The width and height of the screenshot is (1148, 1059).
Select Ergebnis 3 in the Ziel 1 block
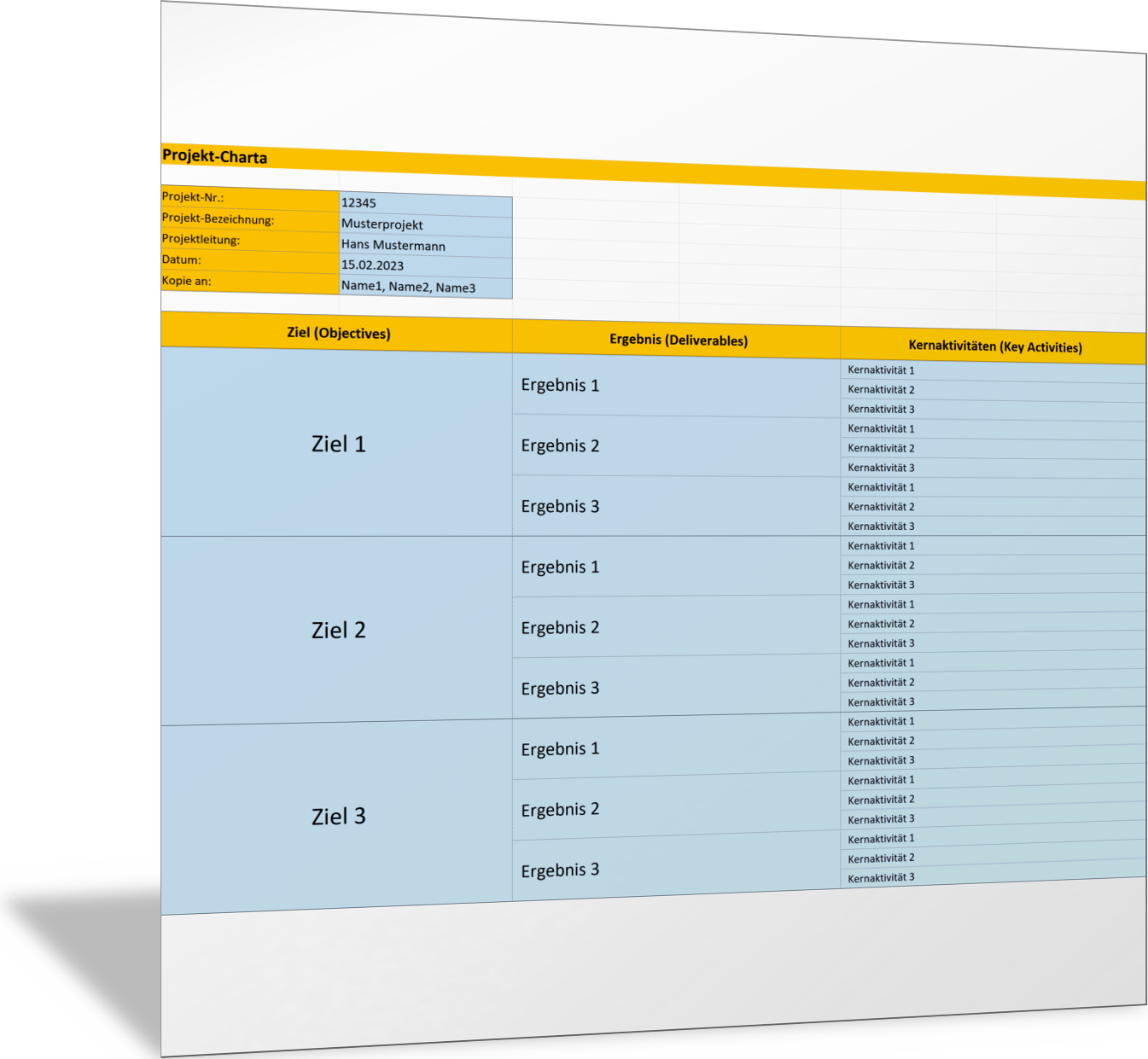[x=677, y=507]
